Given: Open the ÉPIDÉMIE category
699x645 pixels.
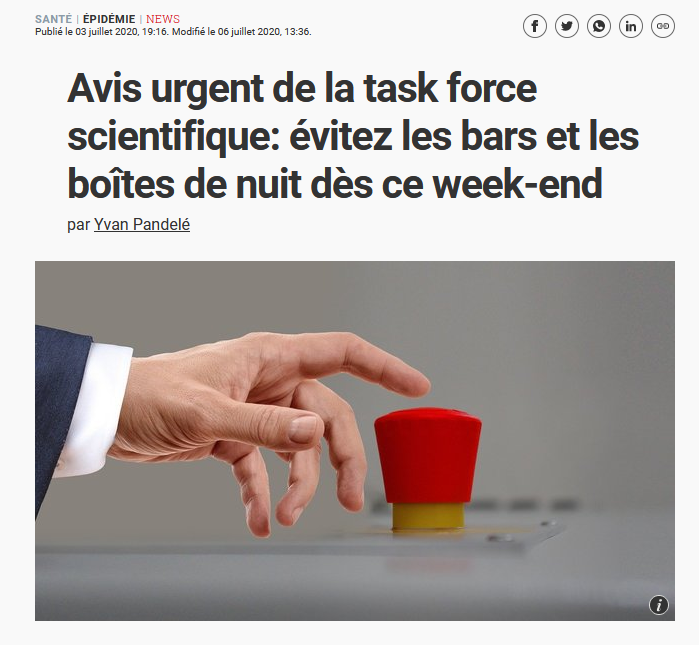Looking at the screenshot, I should (109, 19).
